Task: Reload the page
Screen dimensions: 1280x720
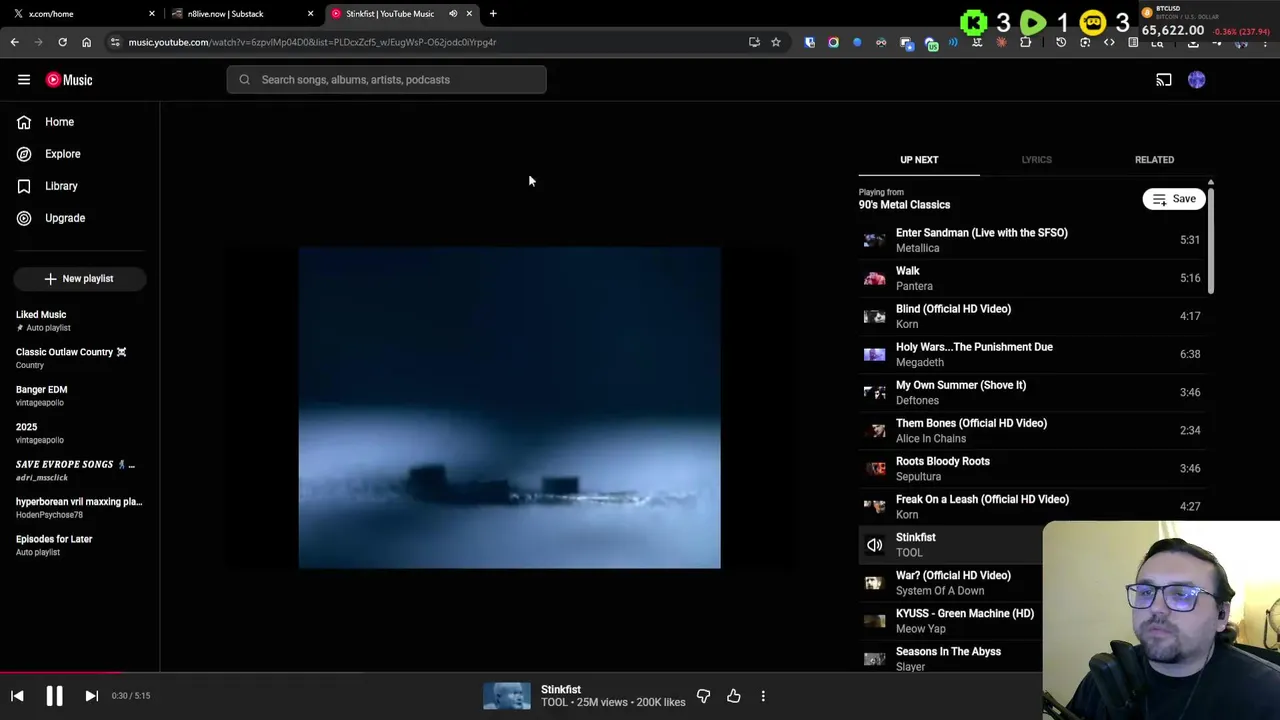Action: coord(62,42)
